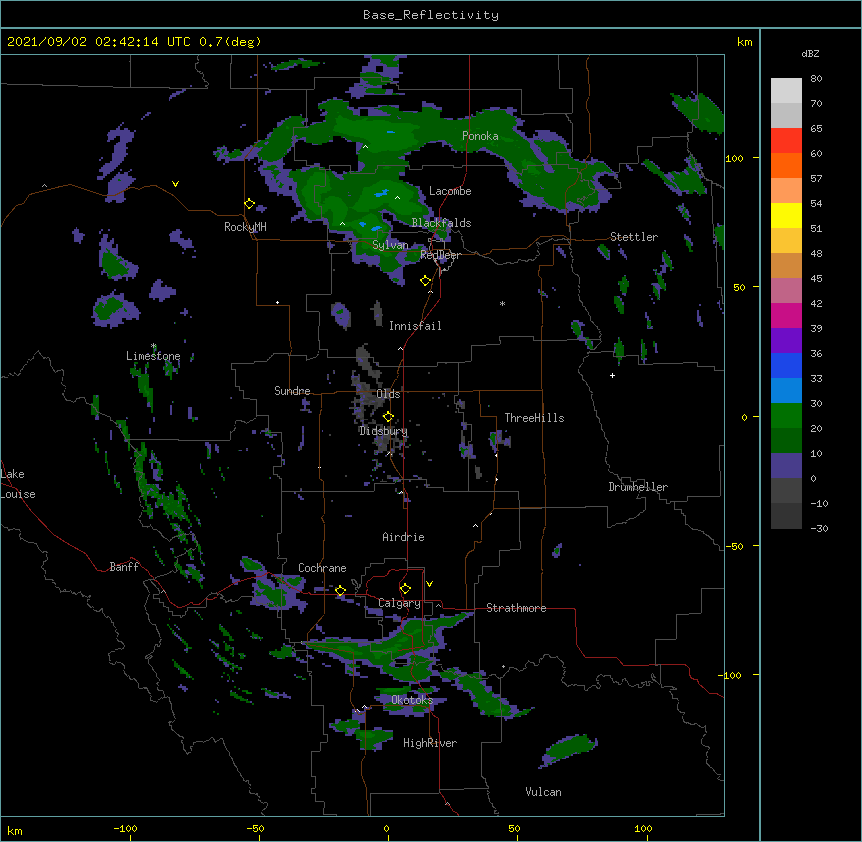Image resolution: width=862 pixels, height=842 pixels.
Task: Click the Strathmore label
Action: [516, 608]
